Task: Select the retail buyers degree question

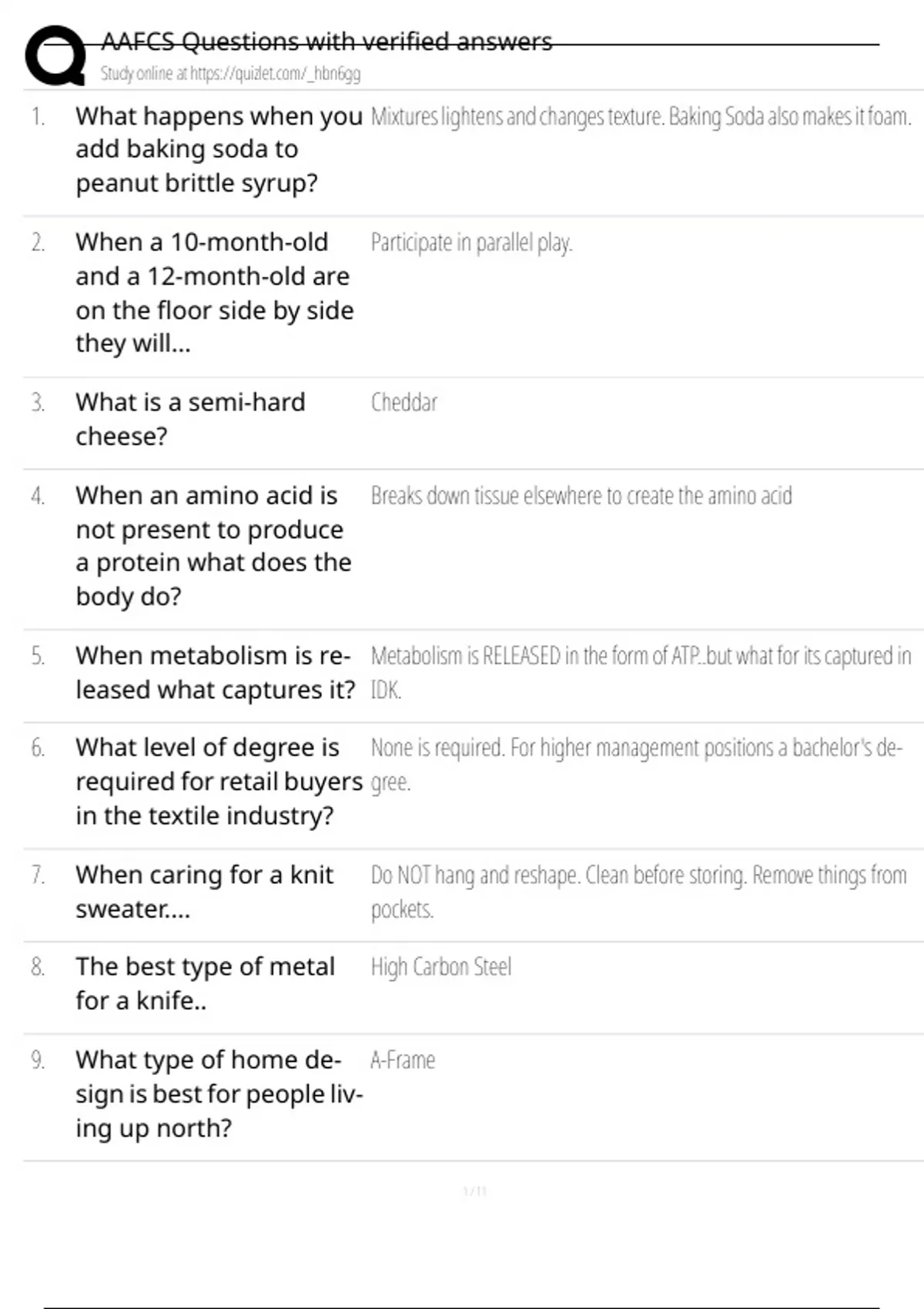Action: tap(219, 782)
